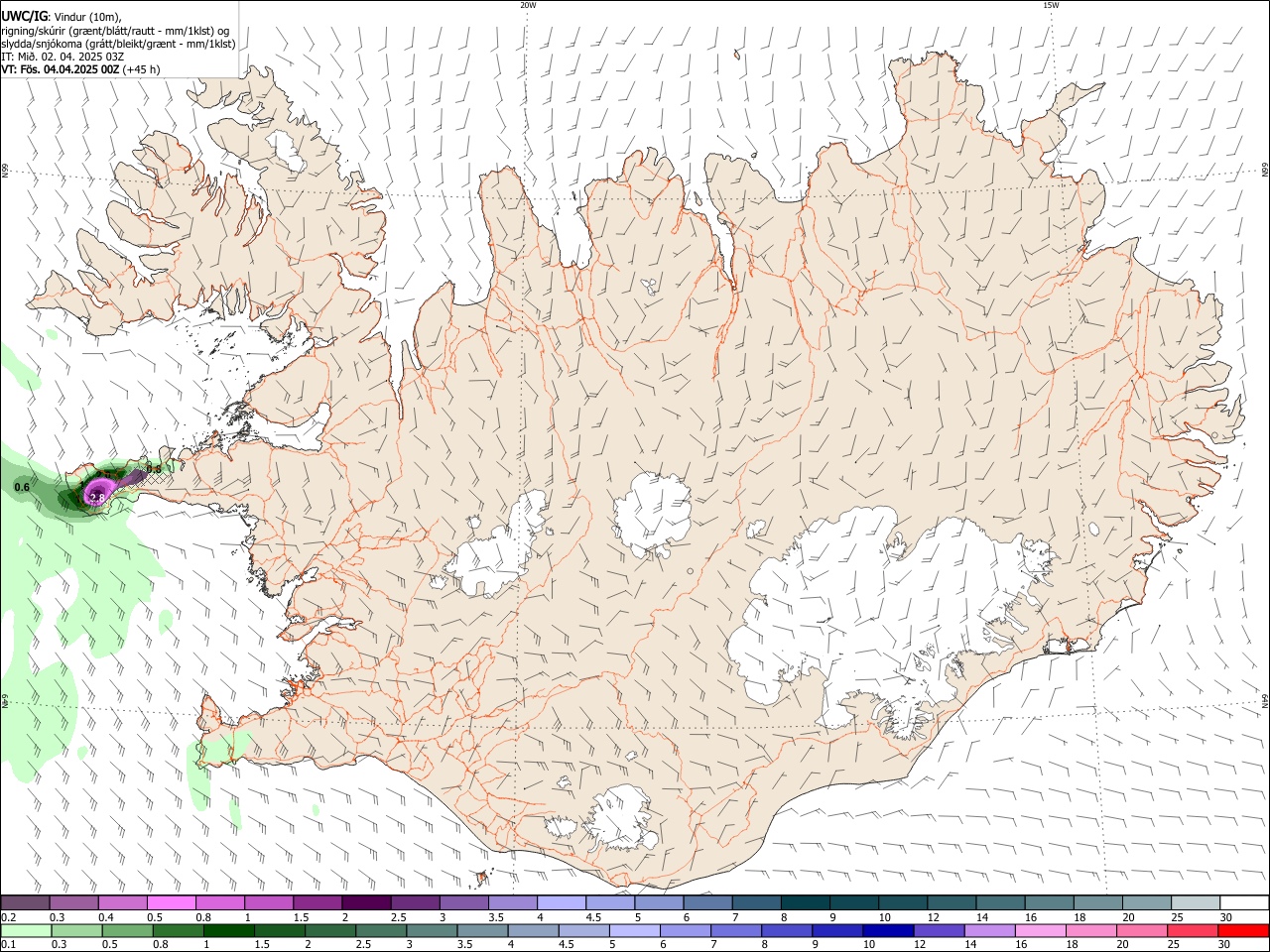
Task: Select the 'rigning/skúrir' rain legend description line
Action: pos(115,31)
